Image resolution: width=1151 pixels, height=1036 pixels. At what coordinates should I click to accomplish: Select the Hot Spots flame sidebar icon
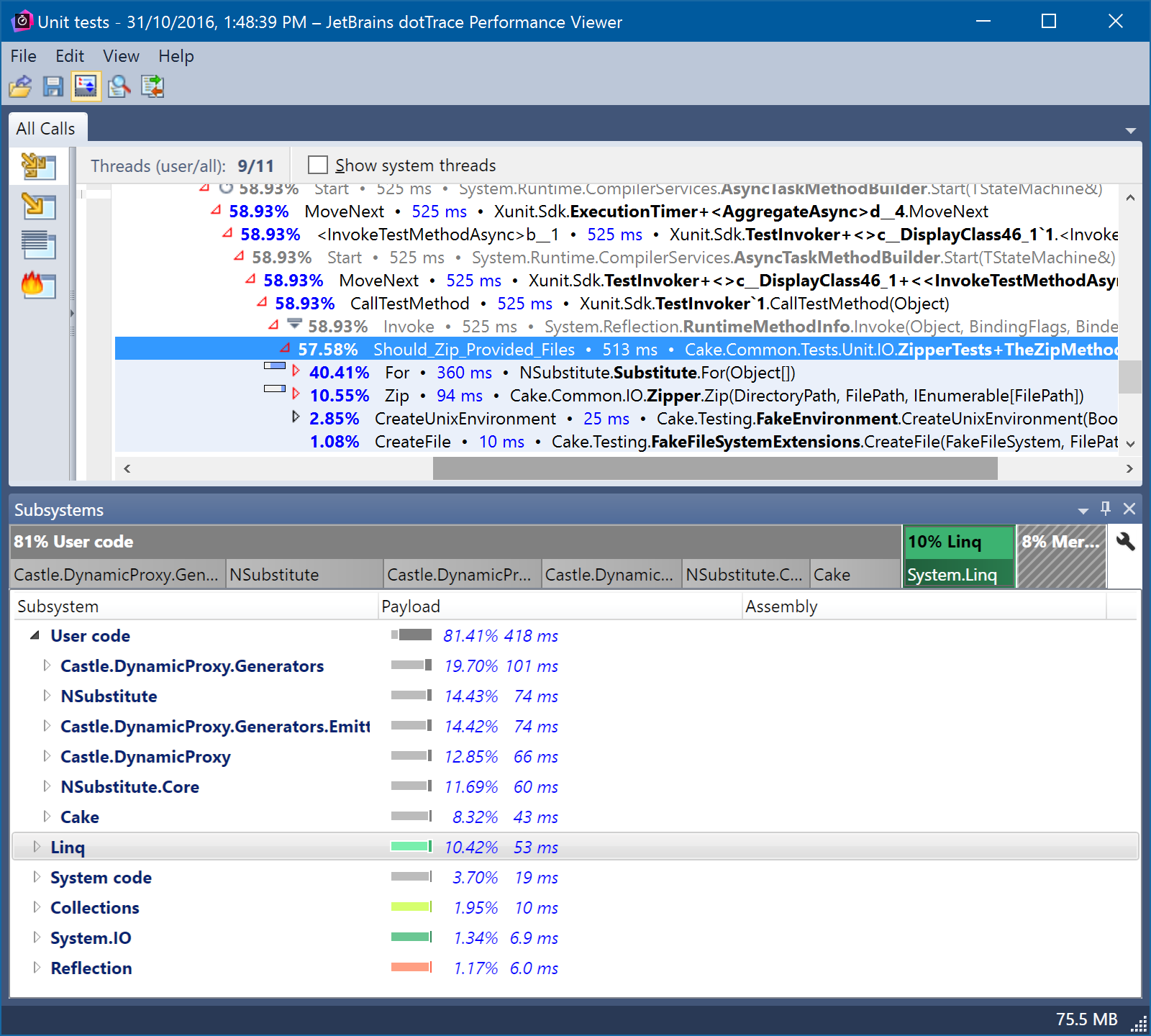tap(39, 285)
